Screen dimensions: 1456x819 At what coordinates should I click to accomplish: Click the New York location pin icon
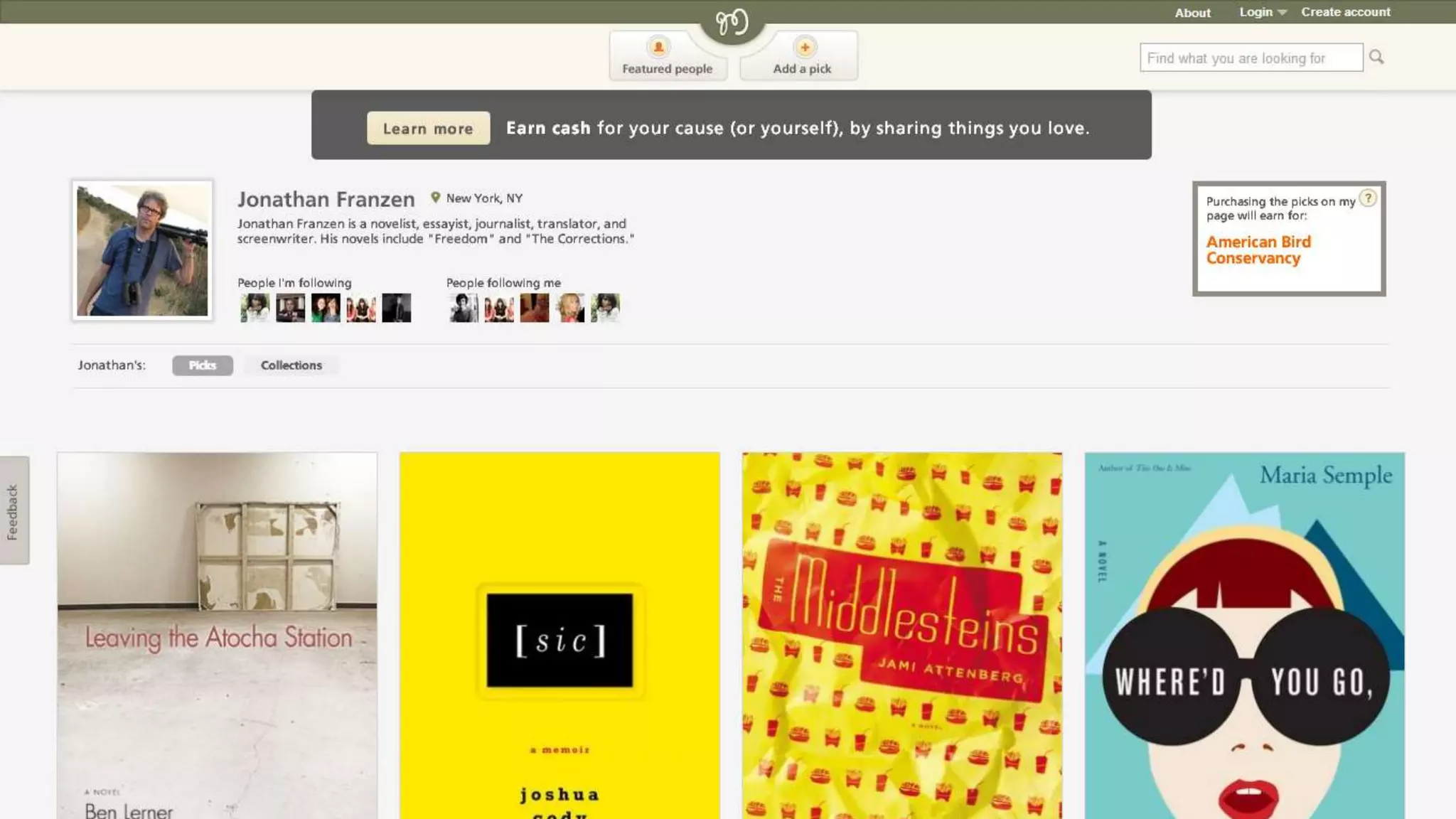tap(435, 198)
